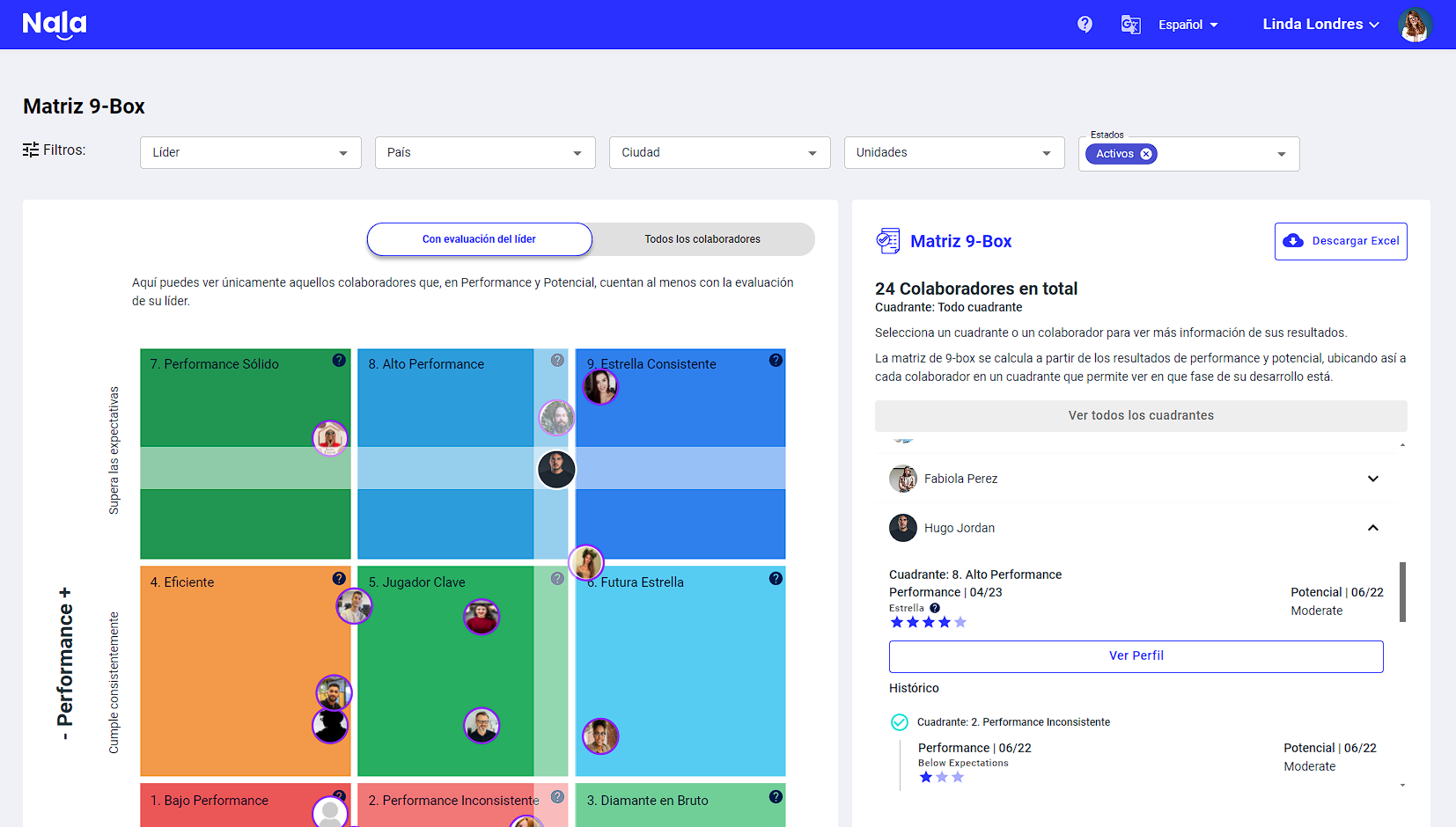Open the Unidades filter dropdown
1456x827 pixels.
point(954,152)
